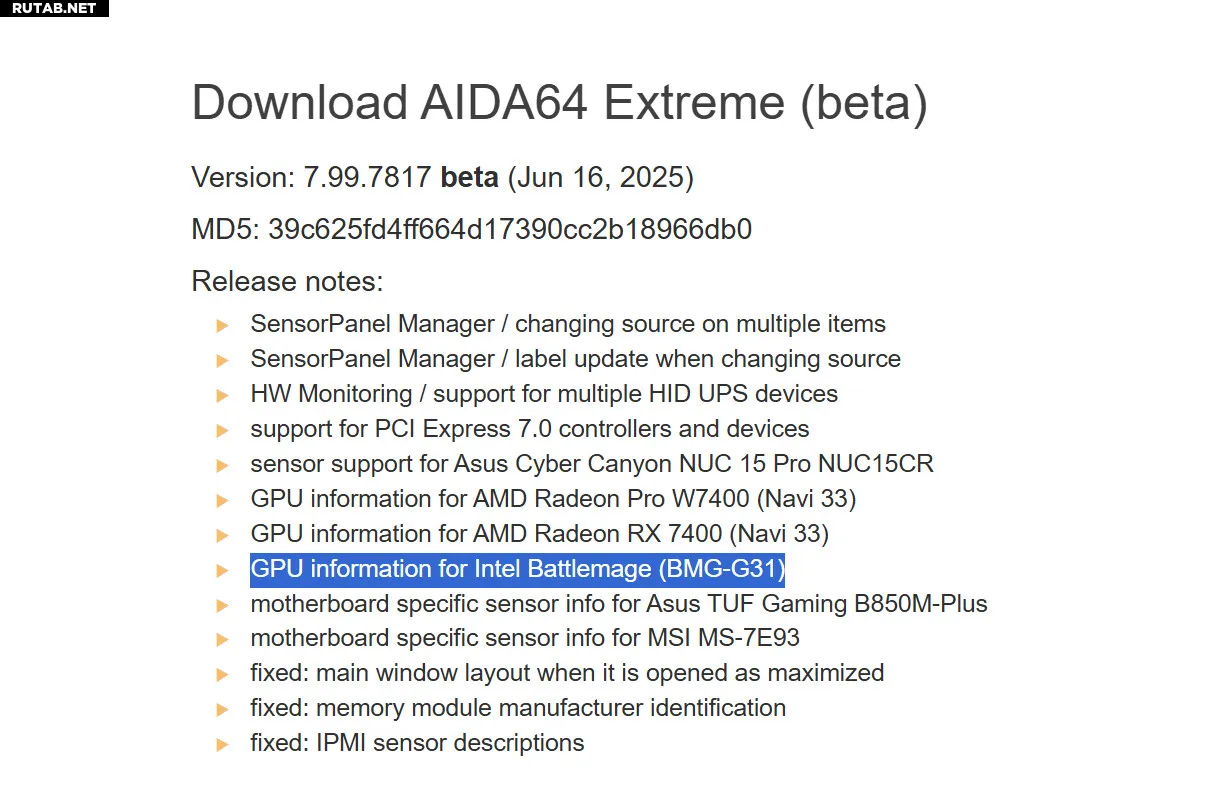Click the memory module manufacturer identification line
This screenshot has width=1212, height=790.
pos(518,708)
